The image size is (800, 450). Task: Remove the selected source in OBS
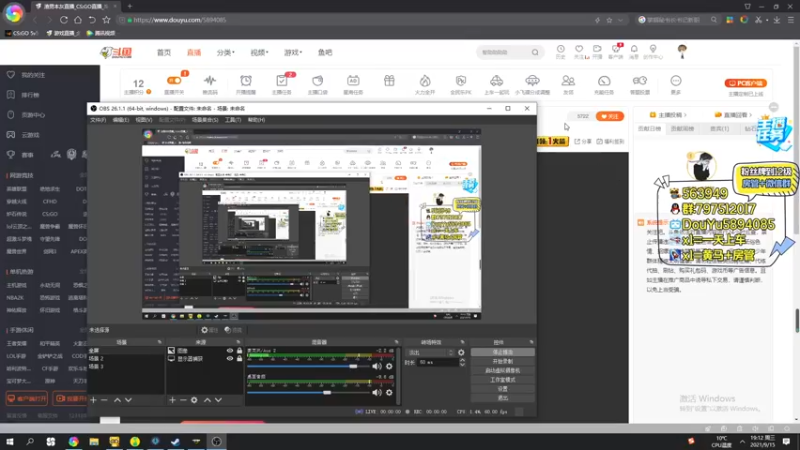point(183,400)
